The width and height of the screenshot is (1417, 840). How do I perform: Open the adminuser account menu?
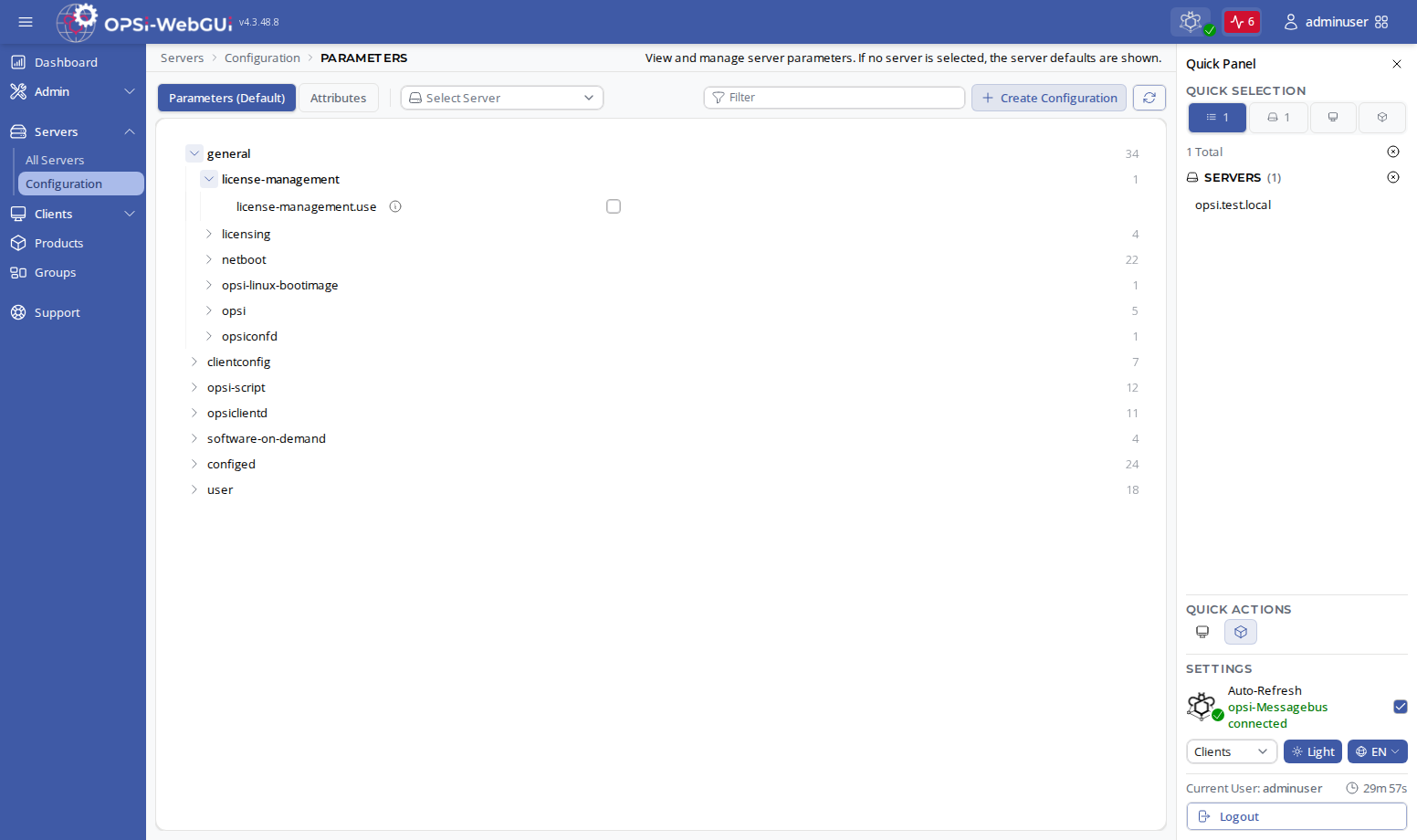pyautogui.click(x=1326, y=22)
